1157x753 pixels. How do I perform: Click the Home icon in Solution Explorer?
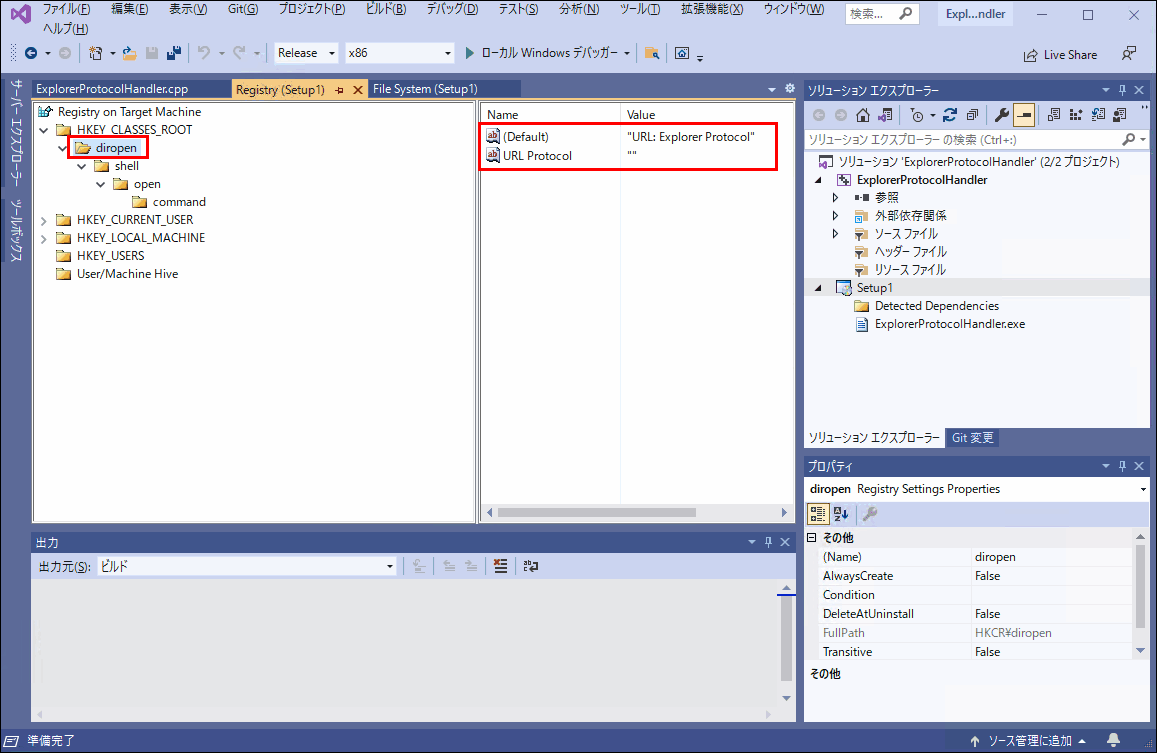coord(863,115)
